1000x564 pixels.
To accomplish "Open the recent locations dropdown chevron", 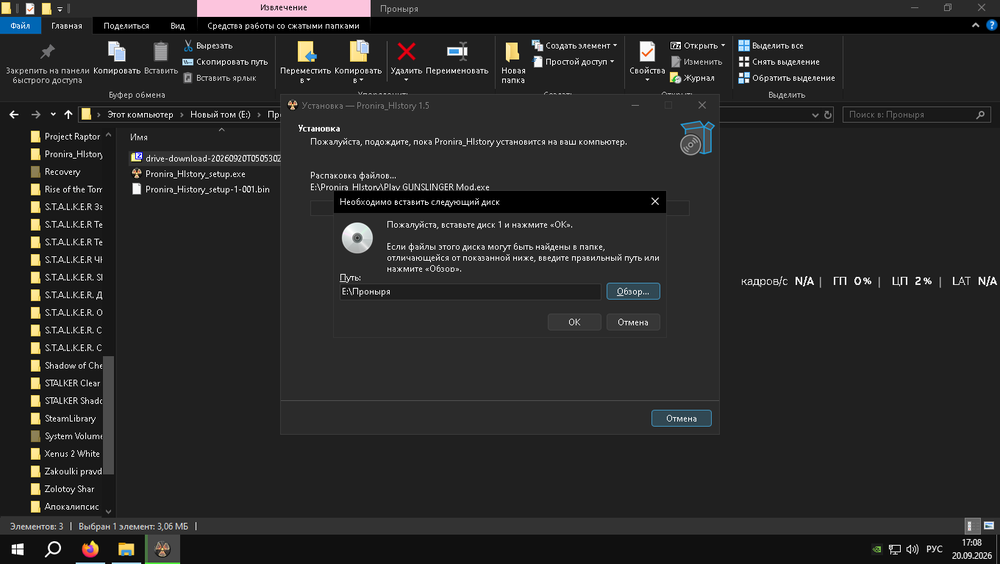I will click(x=53, y=115).
